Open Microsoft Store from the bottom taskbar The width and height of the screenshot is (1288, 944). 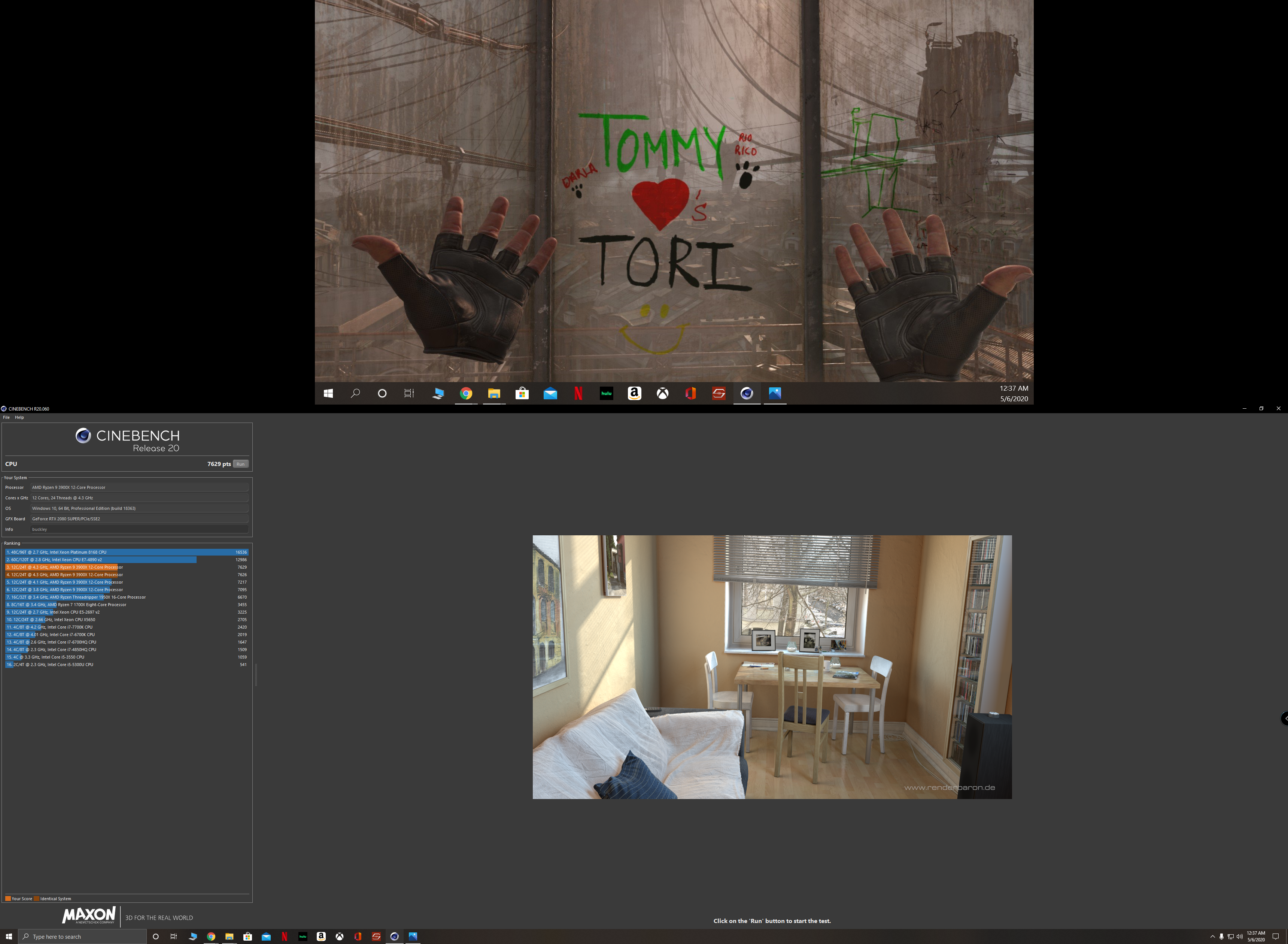coord(247,937)
